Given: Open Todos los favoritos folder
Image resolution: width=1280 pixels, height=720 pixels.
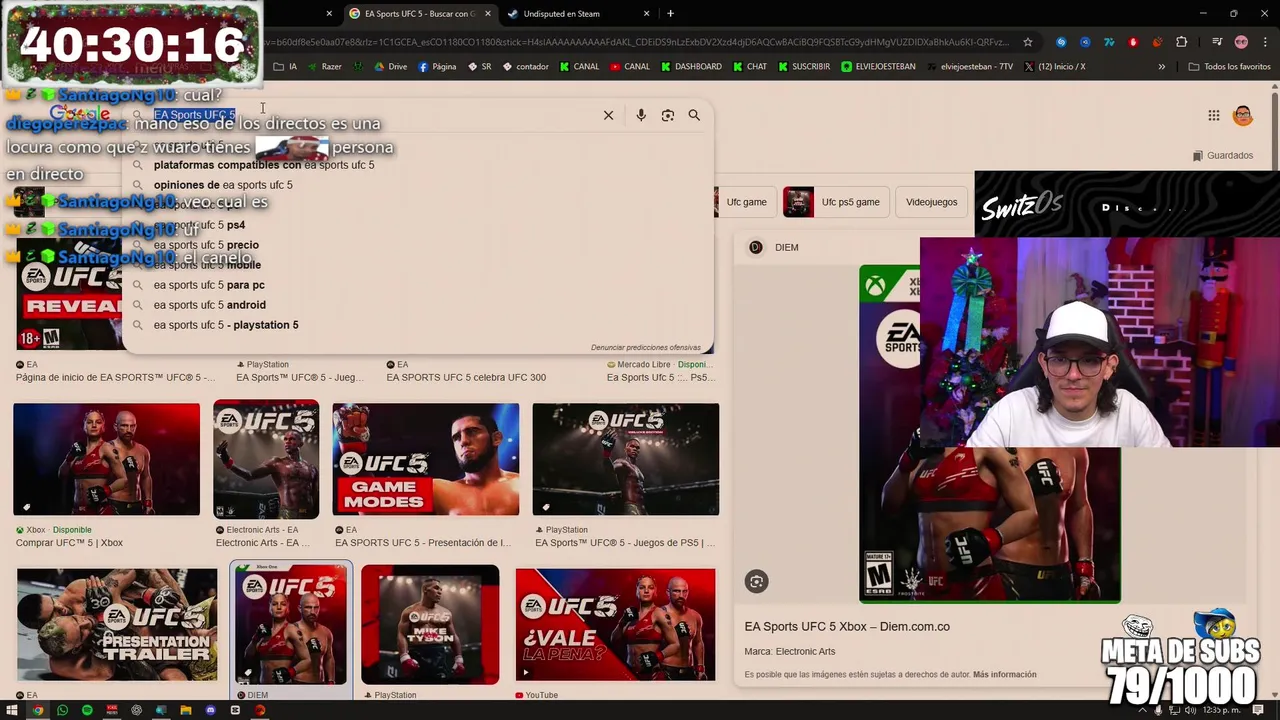Looking at the screenshot, I should (1229, 67).
